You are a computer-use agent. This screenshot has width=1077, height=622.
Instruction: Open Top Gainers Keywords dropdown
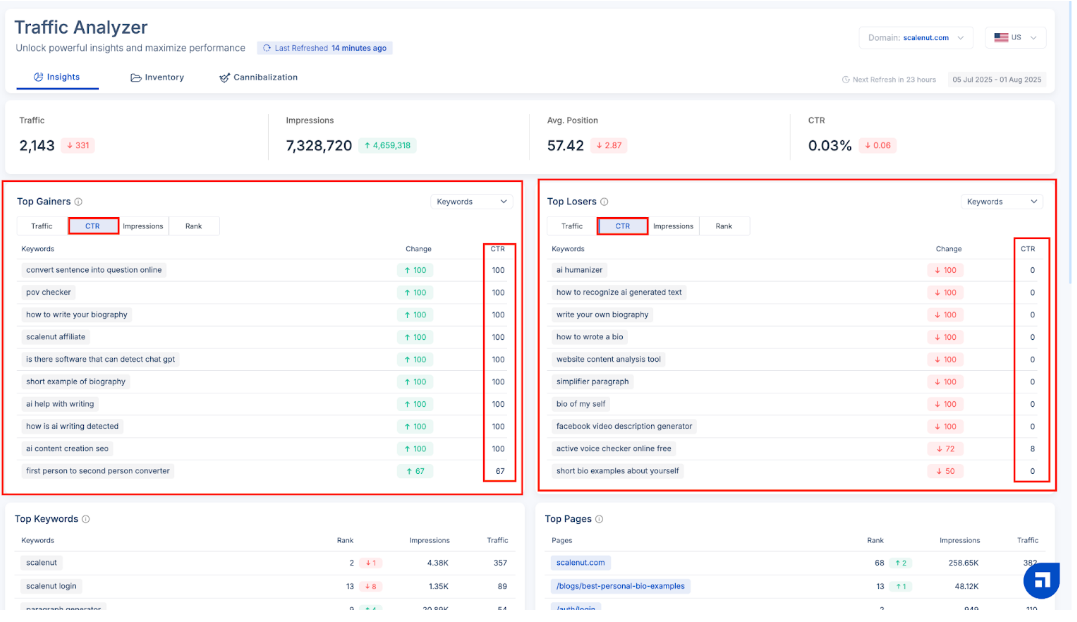472,202
